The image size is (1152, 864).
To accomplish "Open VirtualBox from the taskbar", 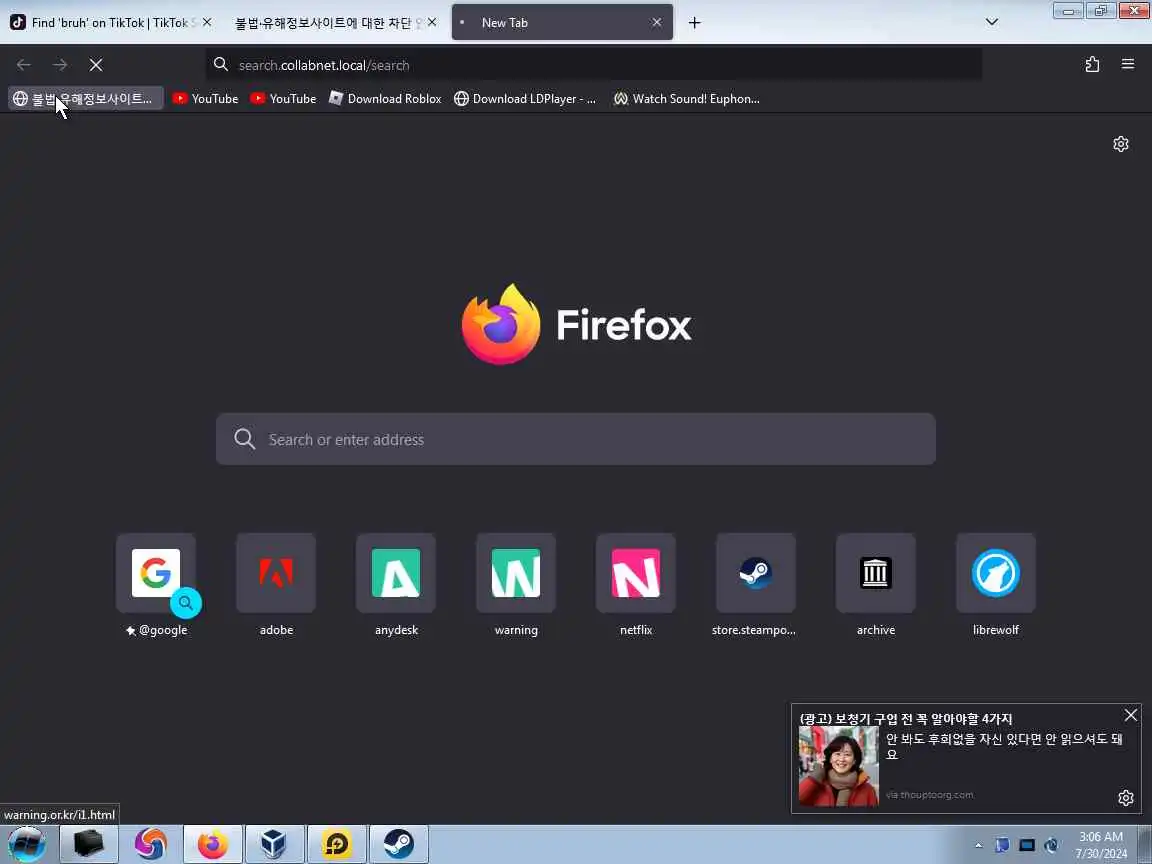I will tap(274, 843).
